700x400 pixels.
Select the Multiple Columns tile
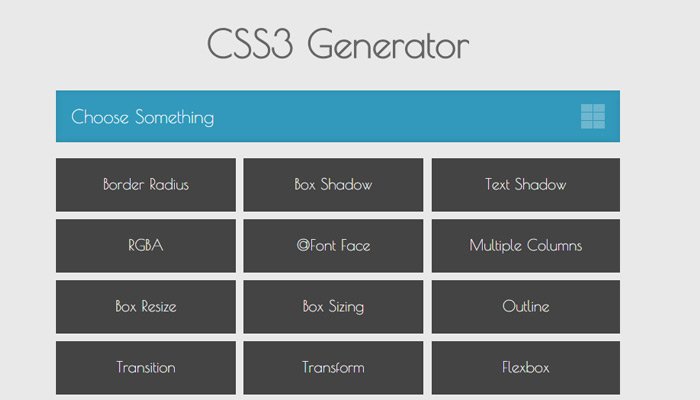tap(525, 246)
